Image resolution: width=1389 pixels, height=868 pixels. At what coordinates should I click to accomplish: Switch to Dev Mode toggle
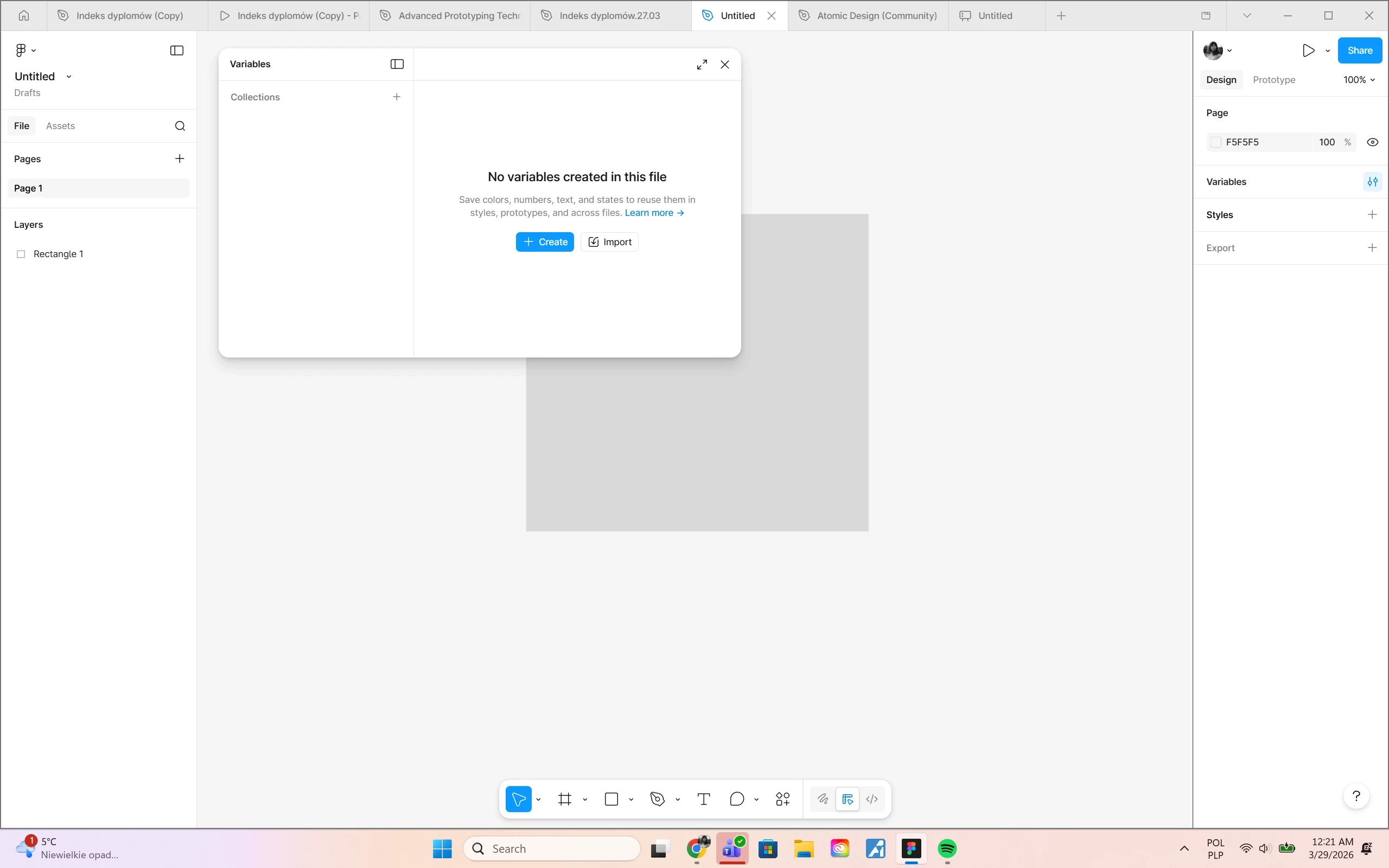[872, 799]
